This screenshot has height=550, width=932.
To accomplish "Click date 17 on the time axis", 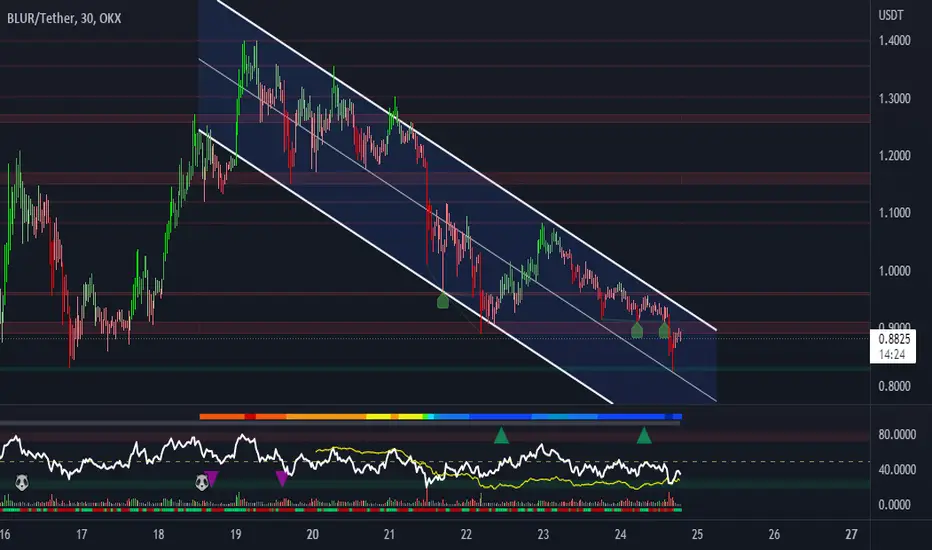I will point(81,534).
